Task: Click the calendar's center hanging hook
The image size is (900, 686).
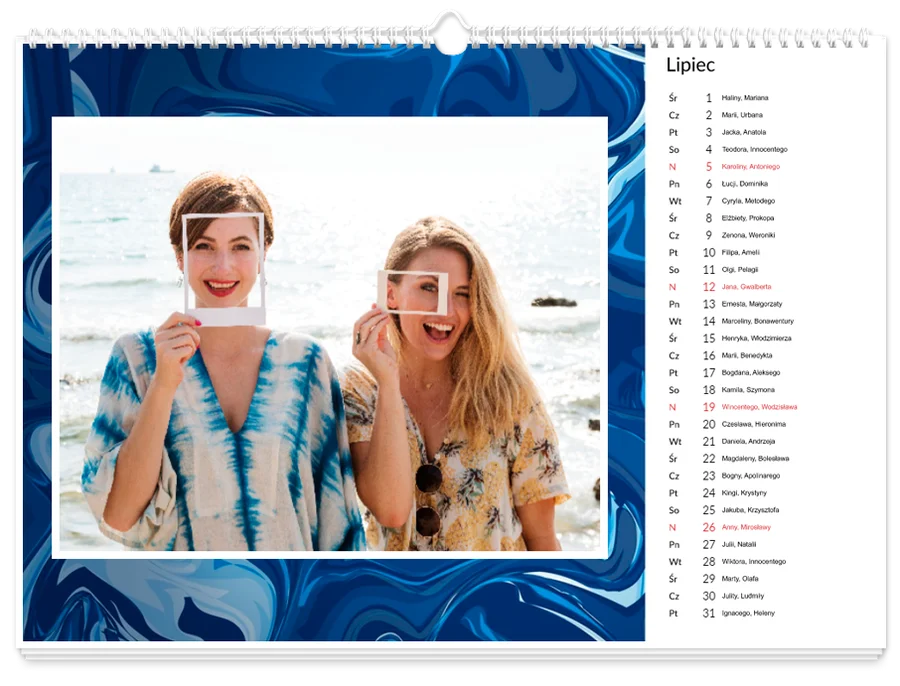Action: [451, 33]
